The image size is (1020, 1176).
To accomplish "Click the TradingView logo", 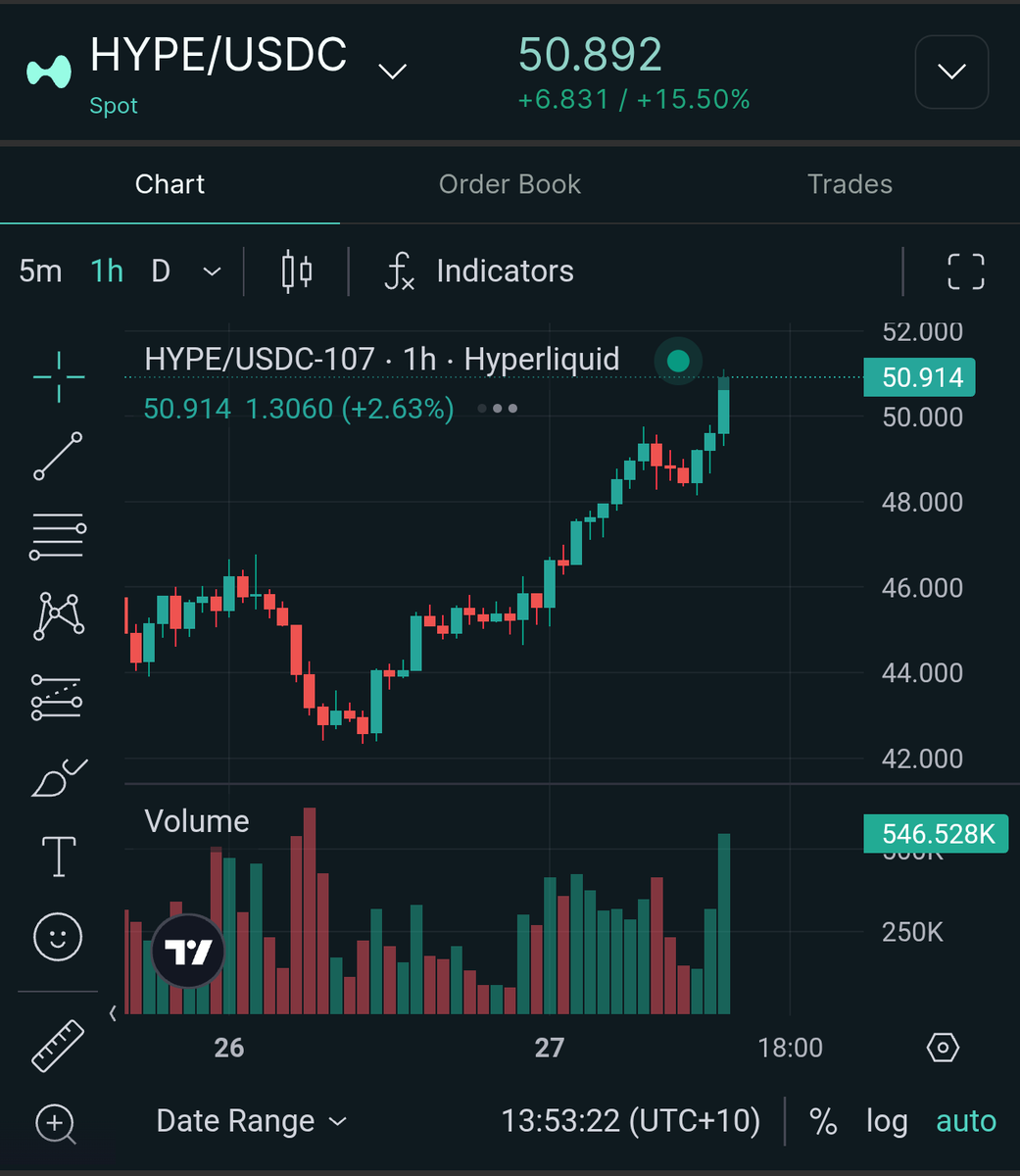I will [188, 952].
